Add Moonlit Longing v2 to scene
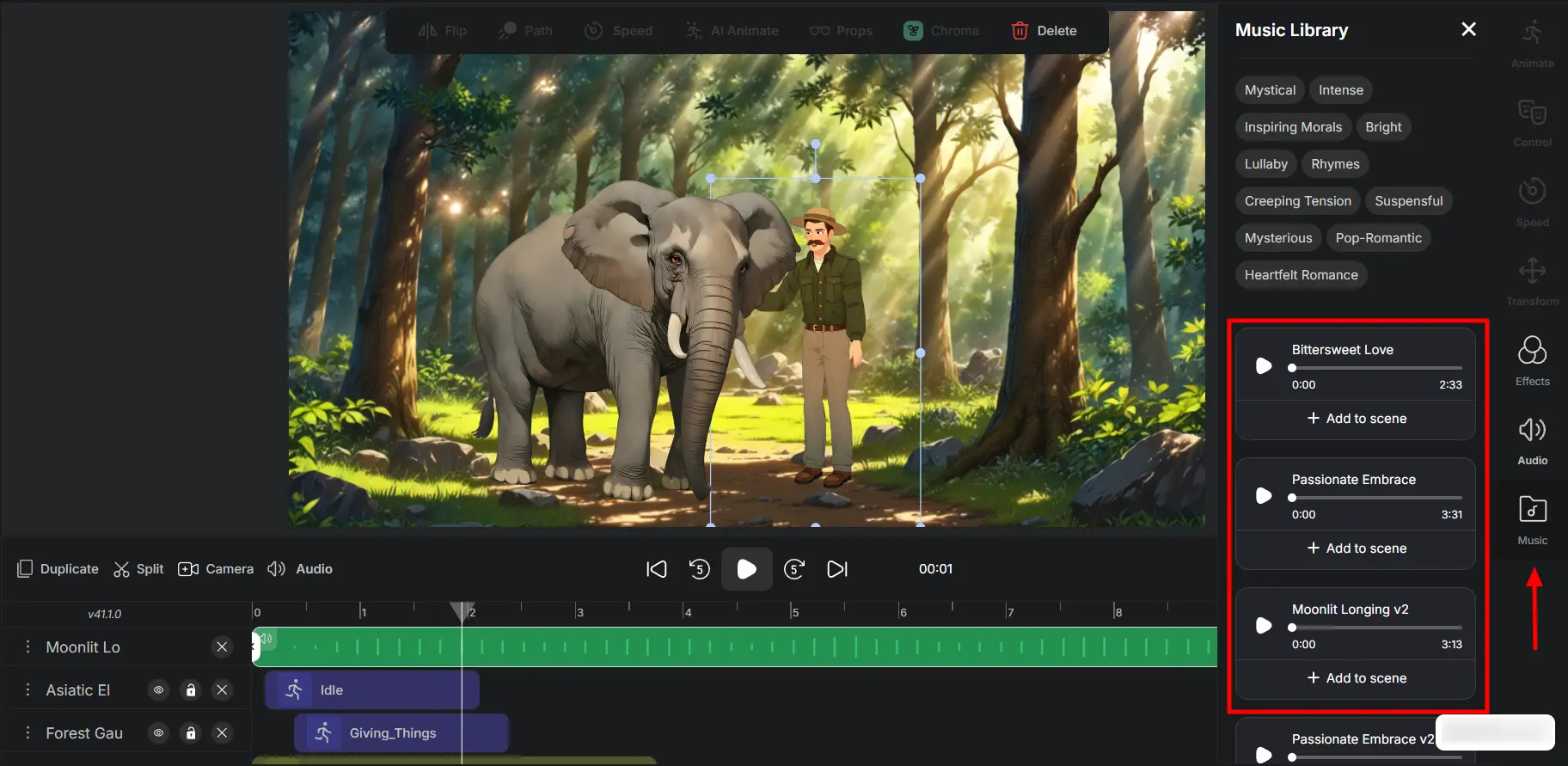 1357,678
